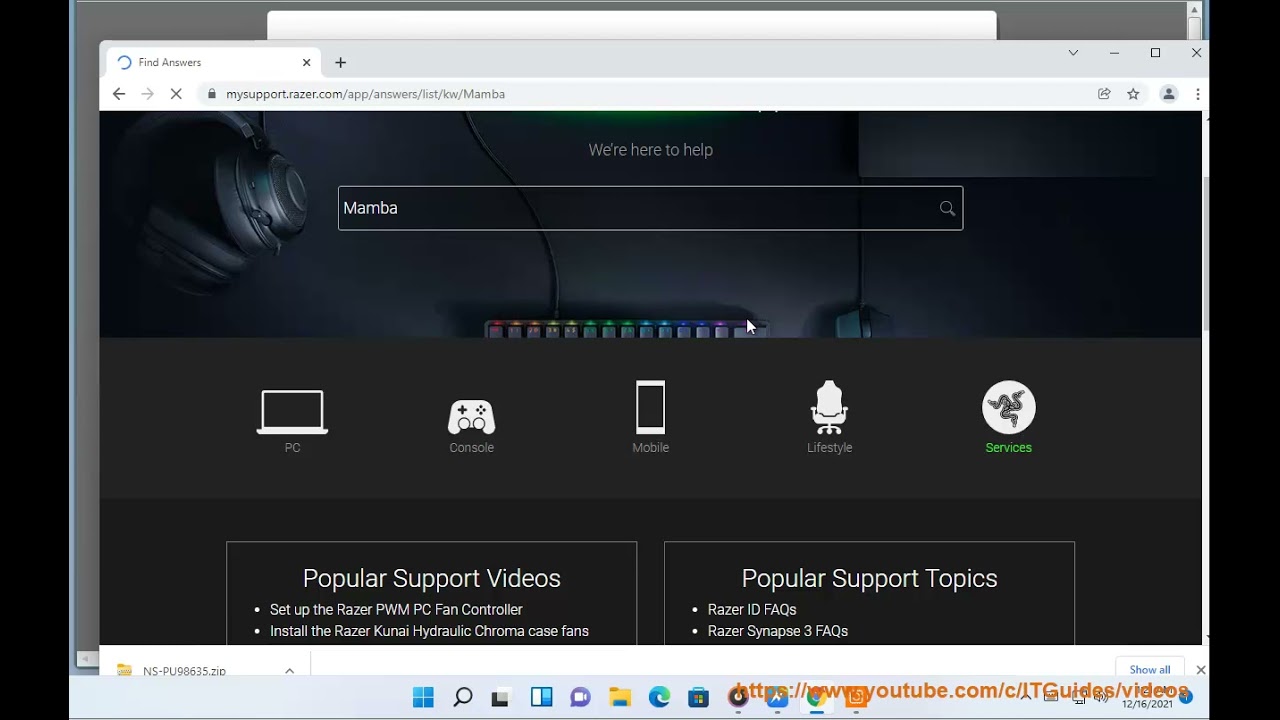Open the NS-PU98635.zip downloaded file
The height and width of the screenshot is (720, 1280).
click(184, 671)
